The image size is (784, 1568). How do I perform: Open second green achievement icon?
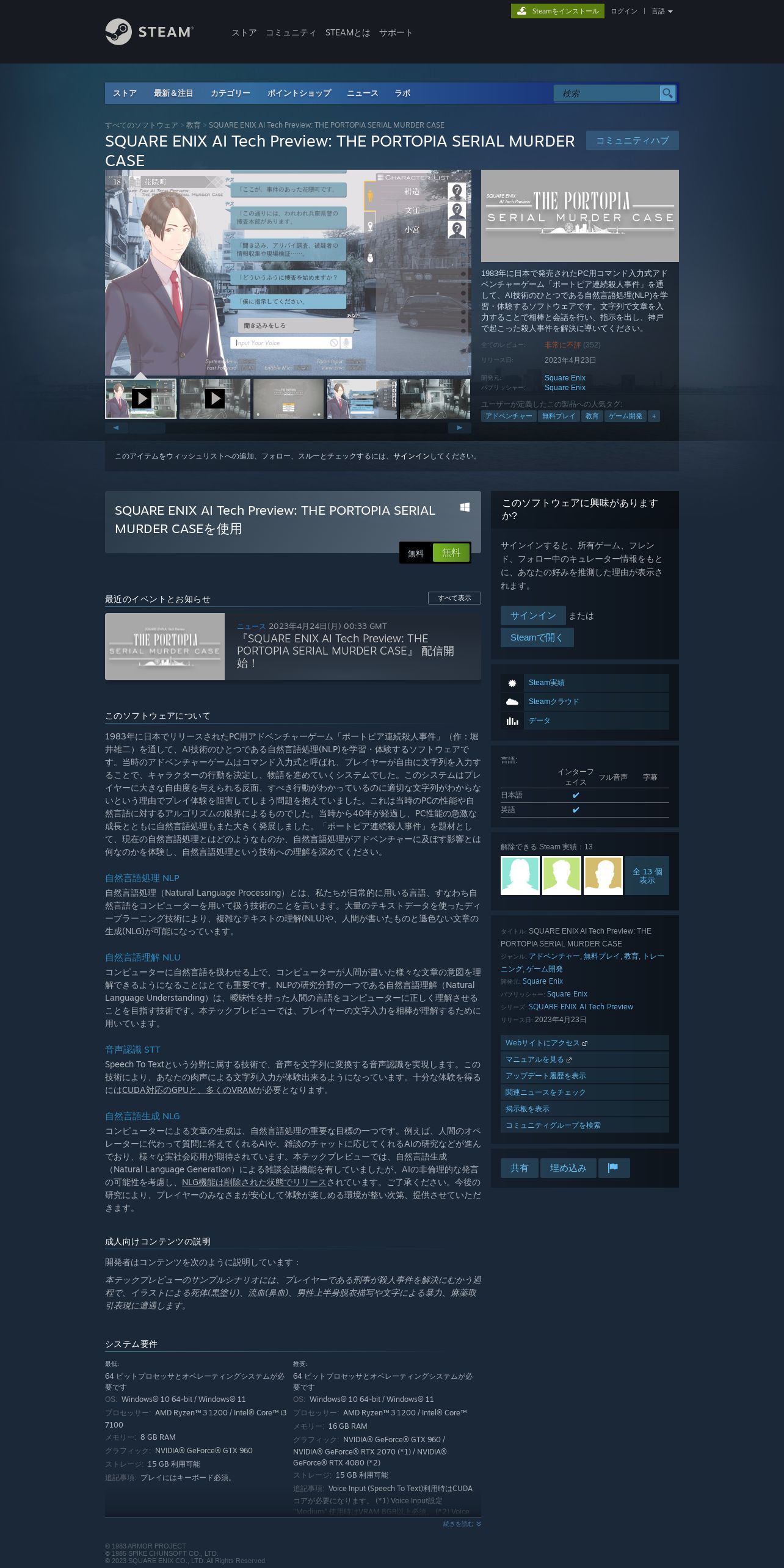[562, 876]
